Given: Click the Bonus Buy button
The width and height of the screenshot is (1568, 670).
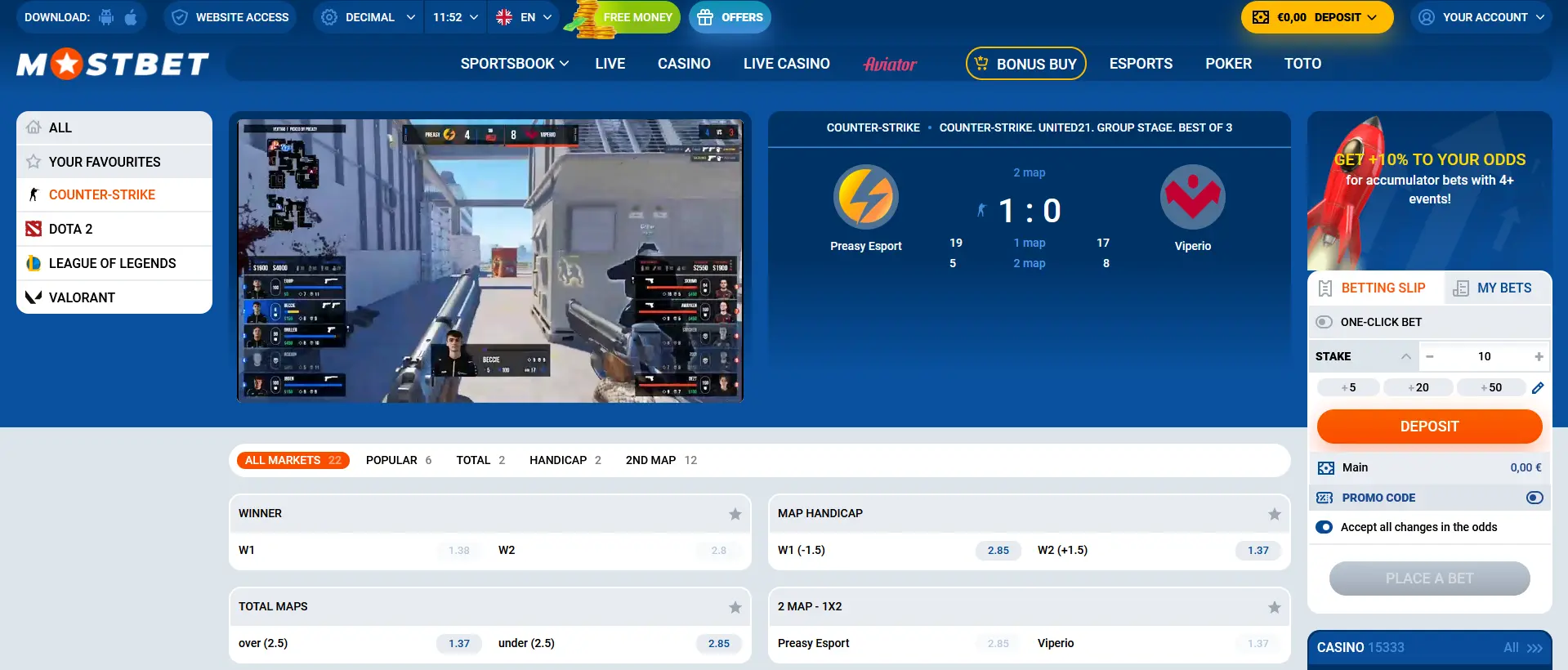Looking at the screenshot, I should pyautogui.click(x=1025, y=64).
